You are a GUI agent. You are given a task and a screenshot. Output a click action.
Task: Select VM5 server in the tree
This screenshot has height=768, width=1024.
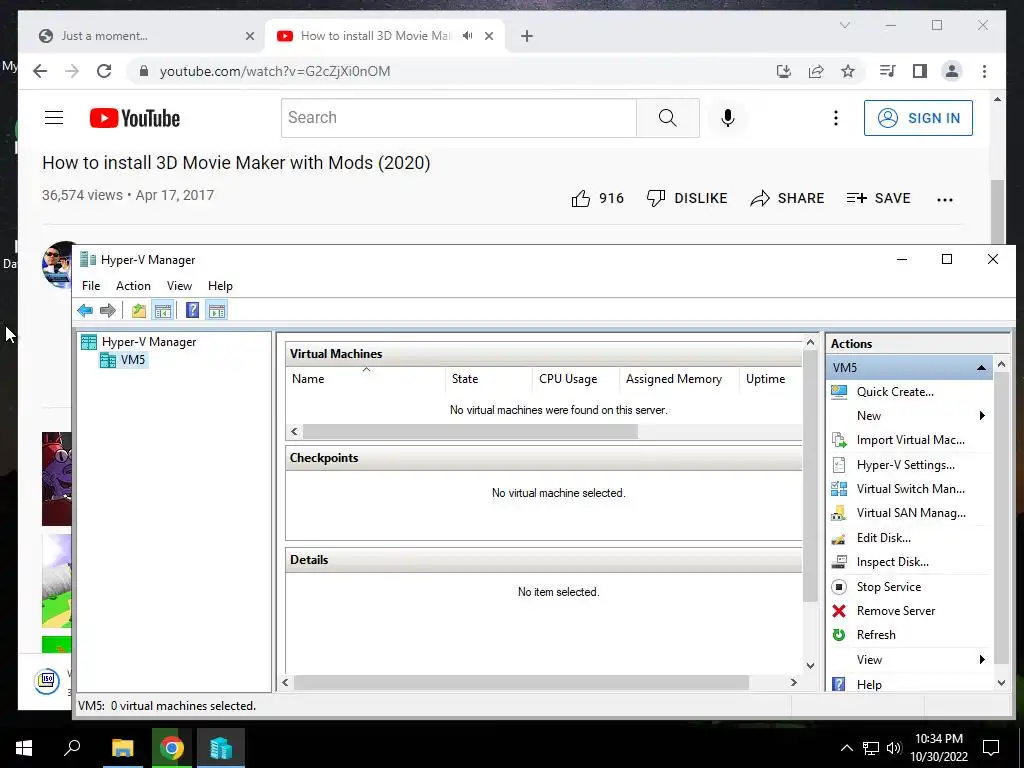pyautogui.click(x=123, y=360)
